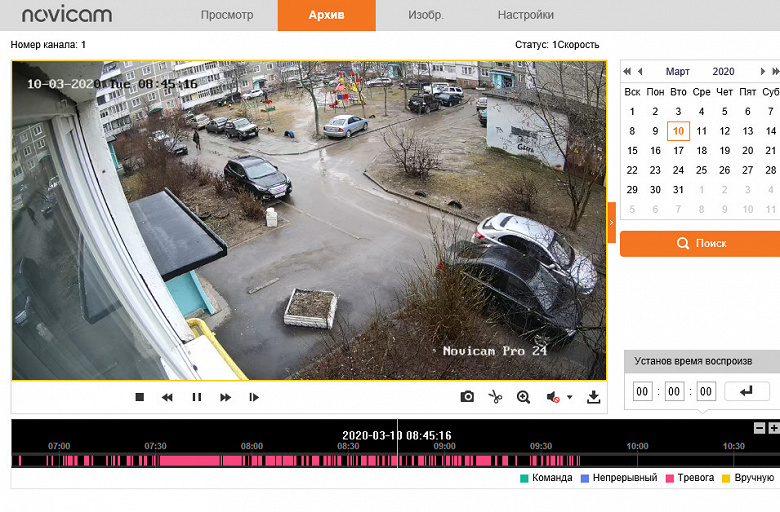780x512 pixels.
Task: Confirm playback time with return-arrow button
Action: [x=747, y=391]
